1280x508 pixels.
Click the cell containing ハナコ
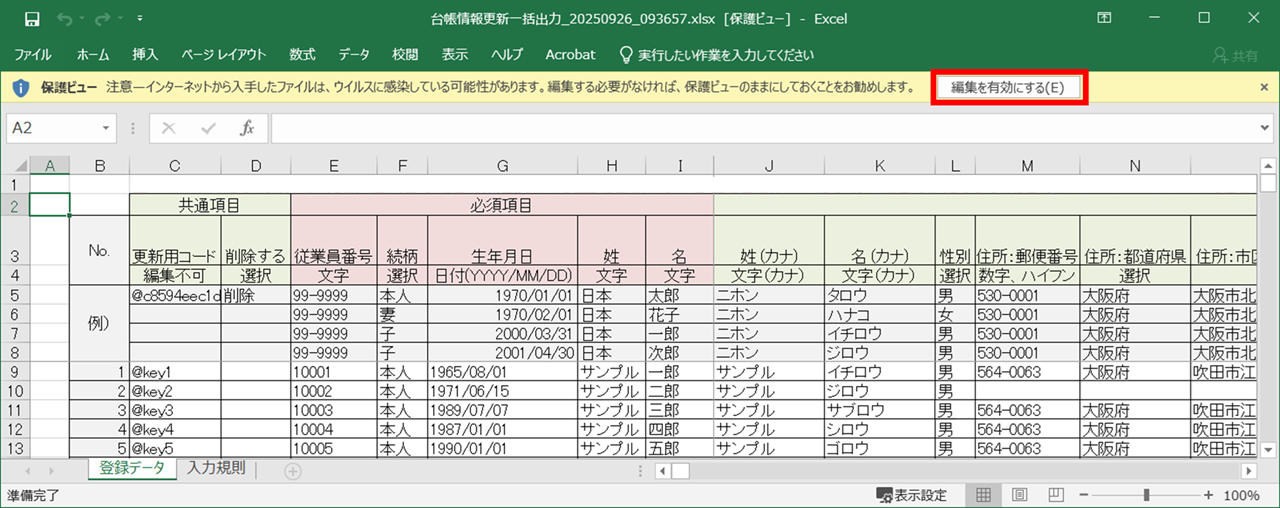(880, 314)
